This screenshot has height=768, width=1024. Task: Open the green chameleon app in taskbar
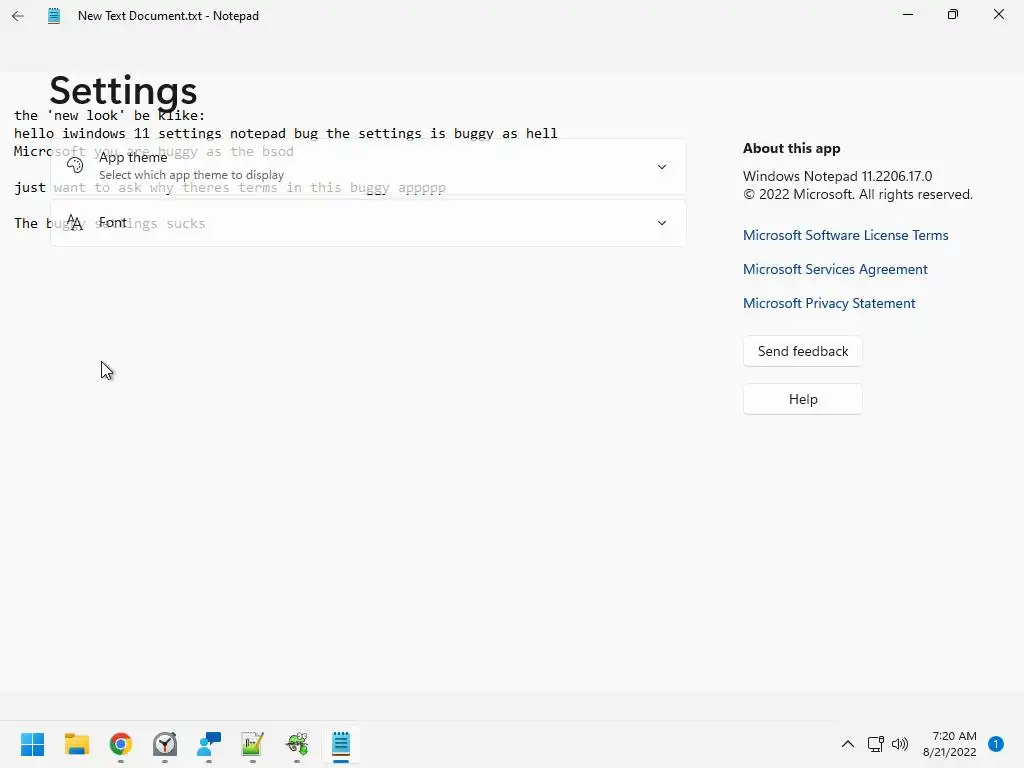tap(297, 744)
